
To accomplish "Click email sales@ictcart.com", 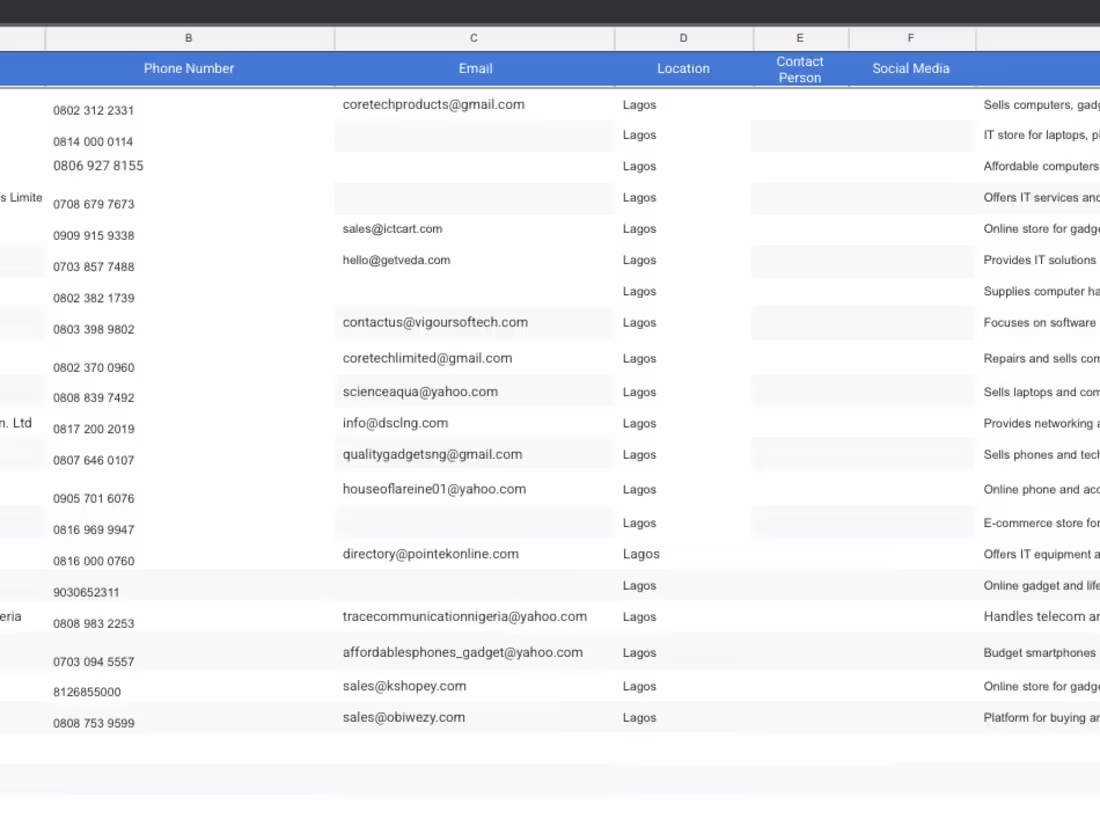I will (x=392, y=229).
